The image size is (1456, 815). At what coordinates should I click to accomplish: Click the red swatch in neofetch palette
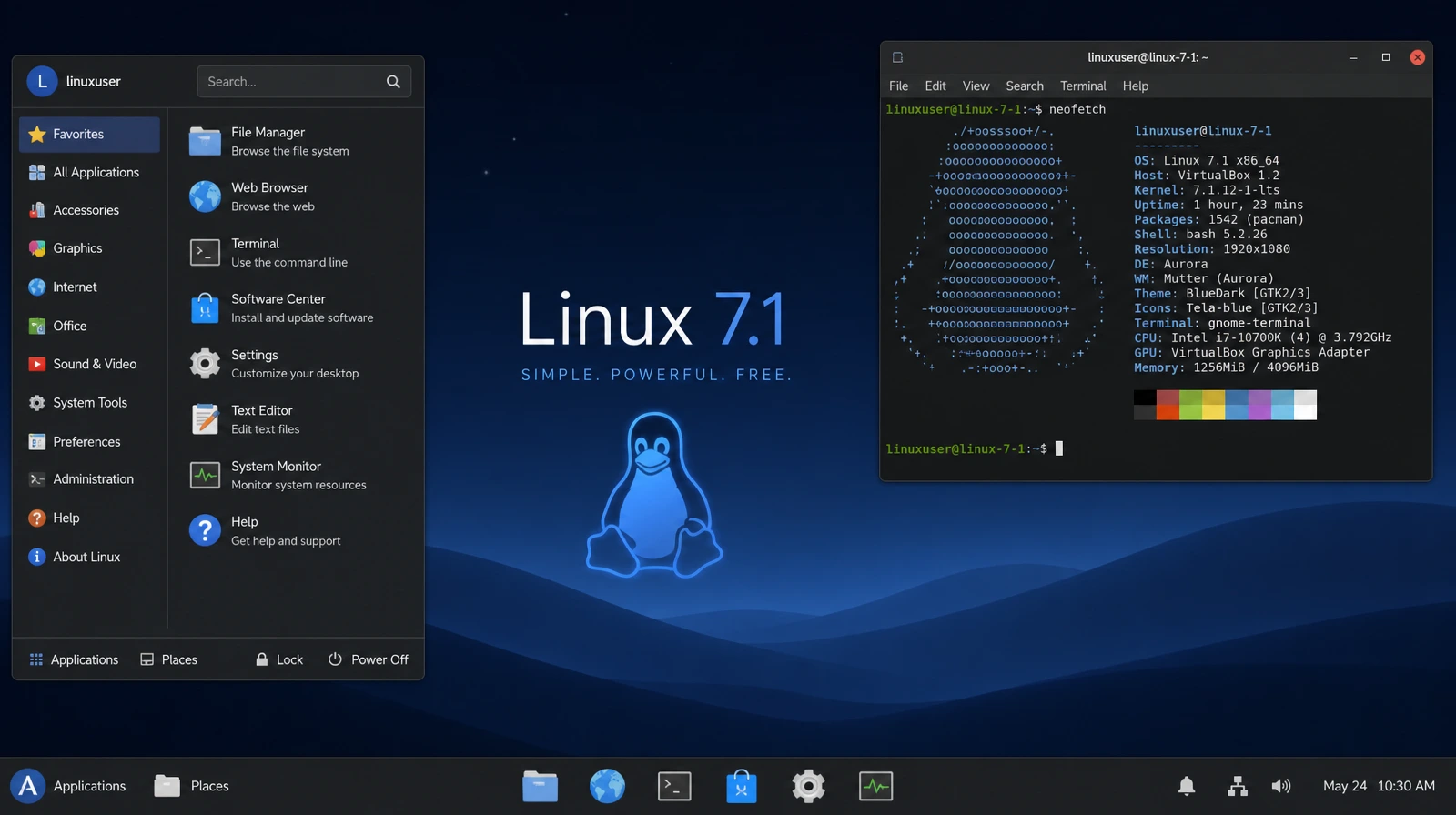(1168, 405)
